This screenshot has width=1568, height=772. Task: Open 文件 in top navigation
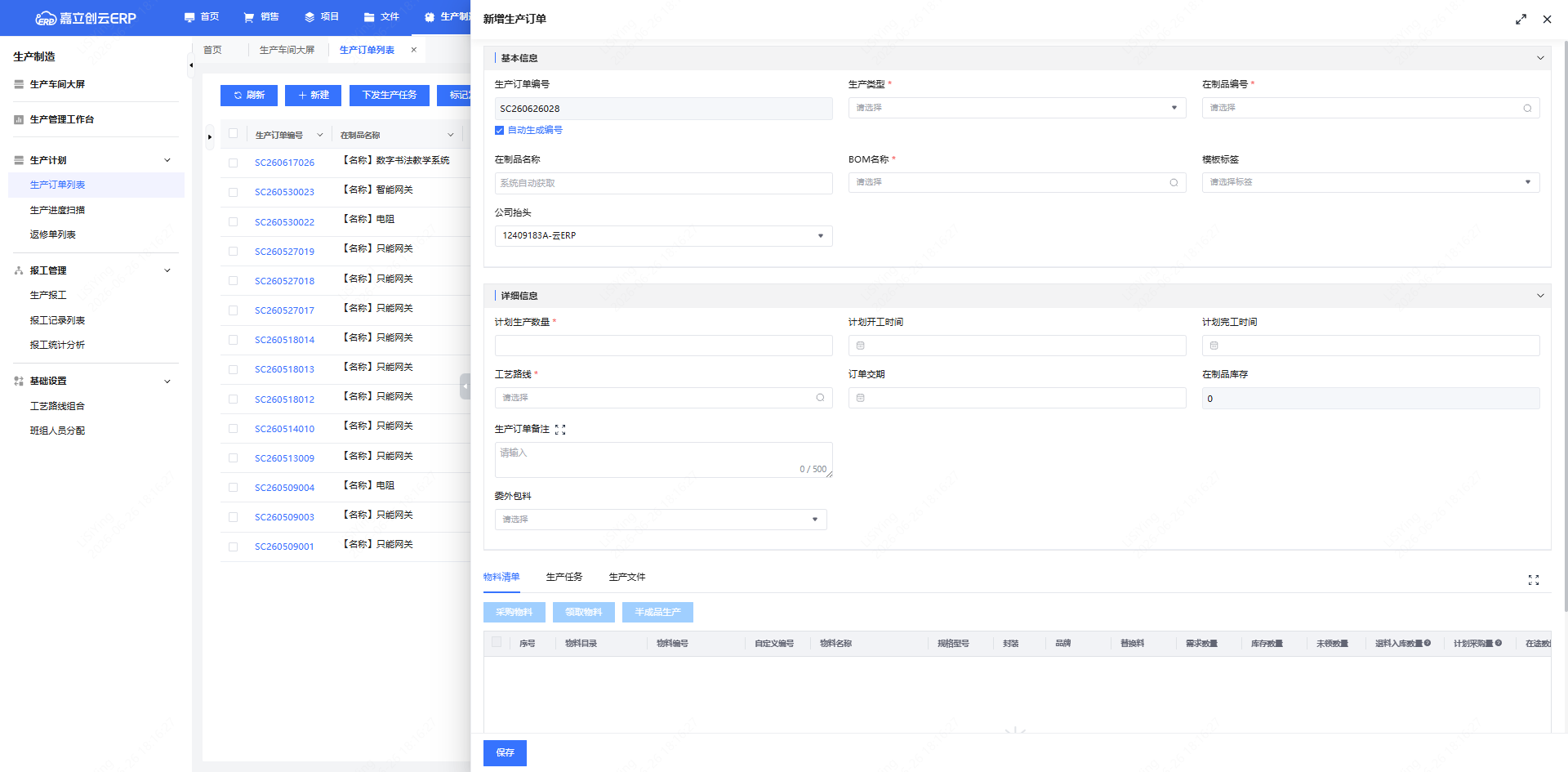(x=381, y=17)
